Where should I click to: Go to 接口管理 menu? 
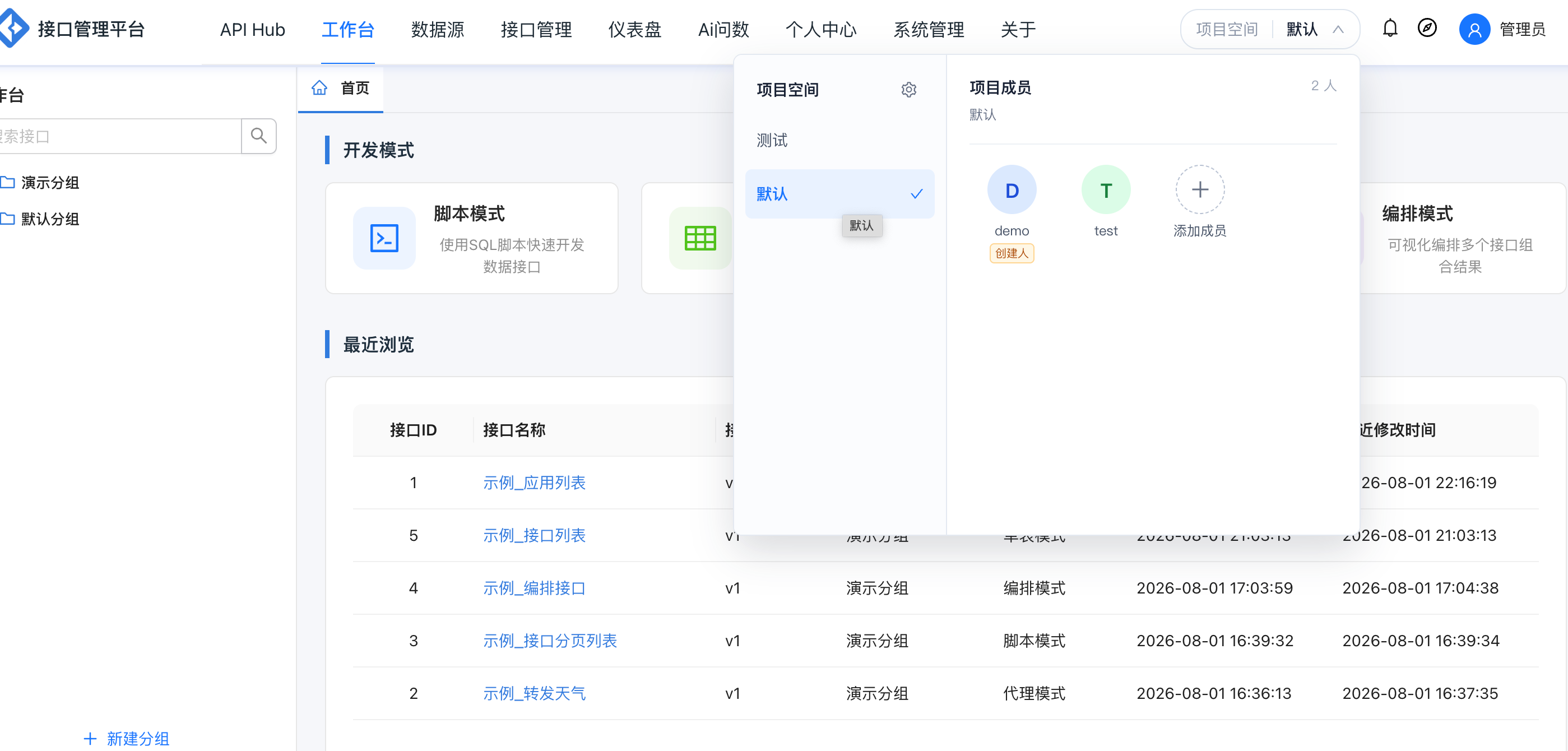536,29
